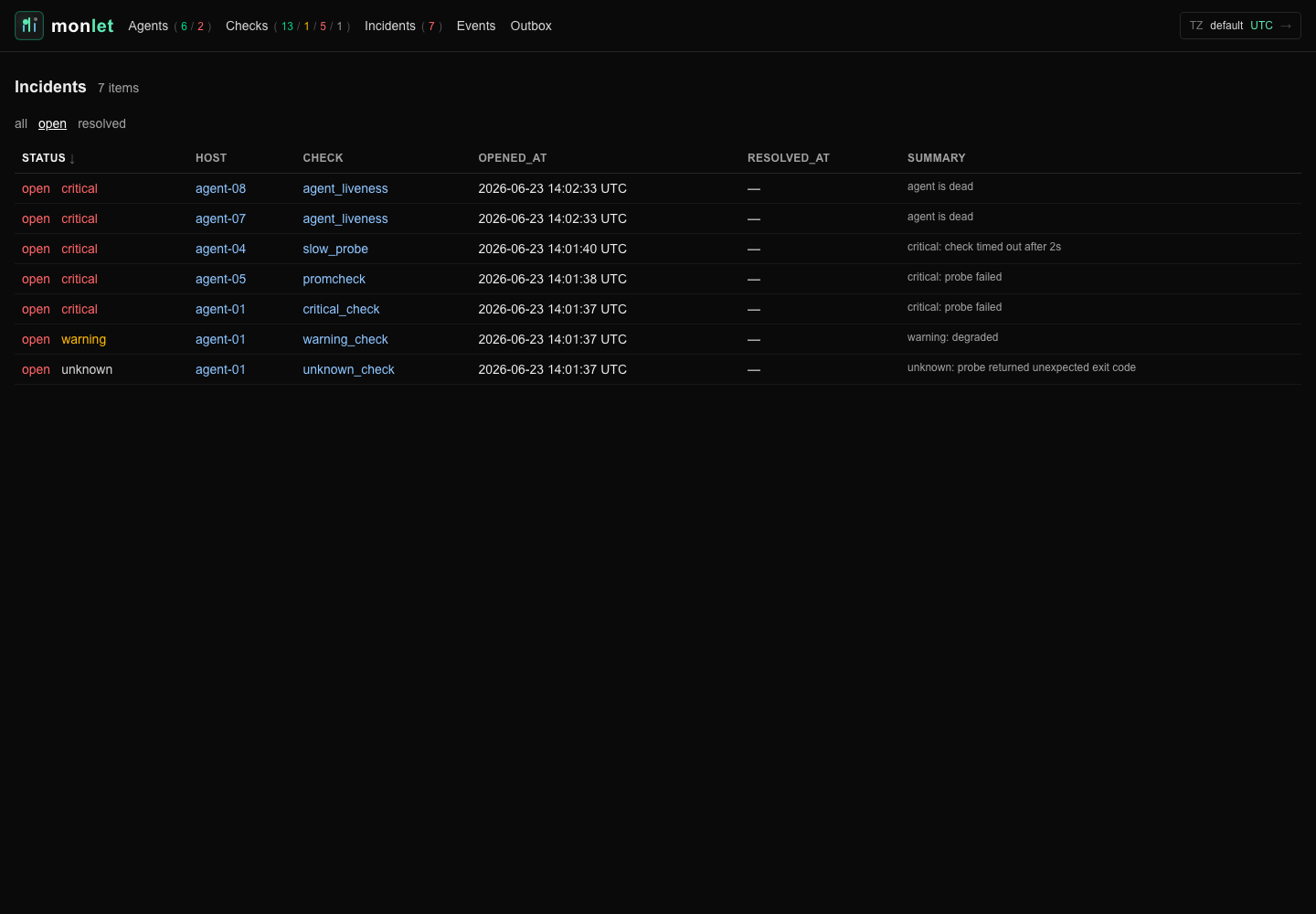Go to the Outbox page

(531, 26)
